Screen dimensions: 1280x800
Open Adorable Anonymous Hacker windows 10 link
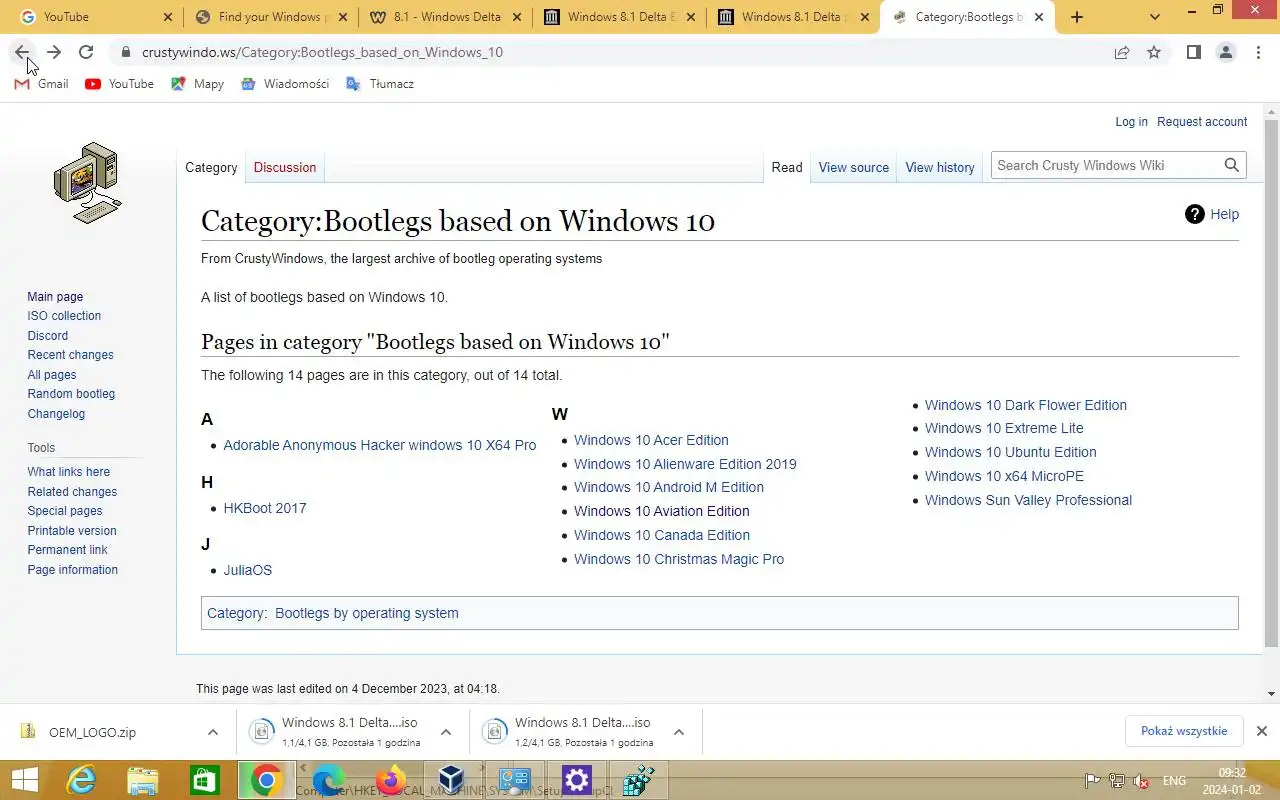pos(380,445)
